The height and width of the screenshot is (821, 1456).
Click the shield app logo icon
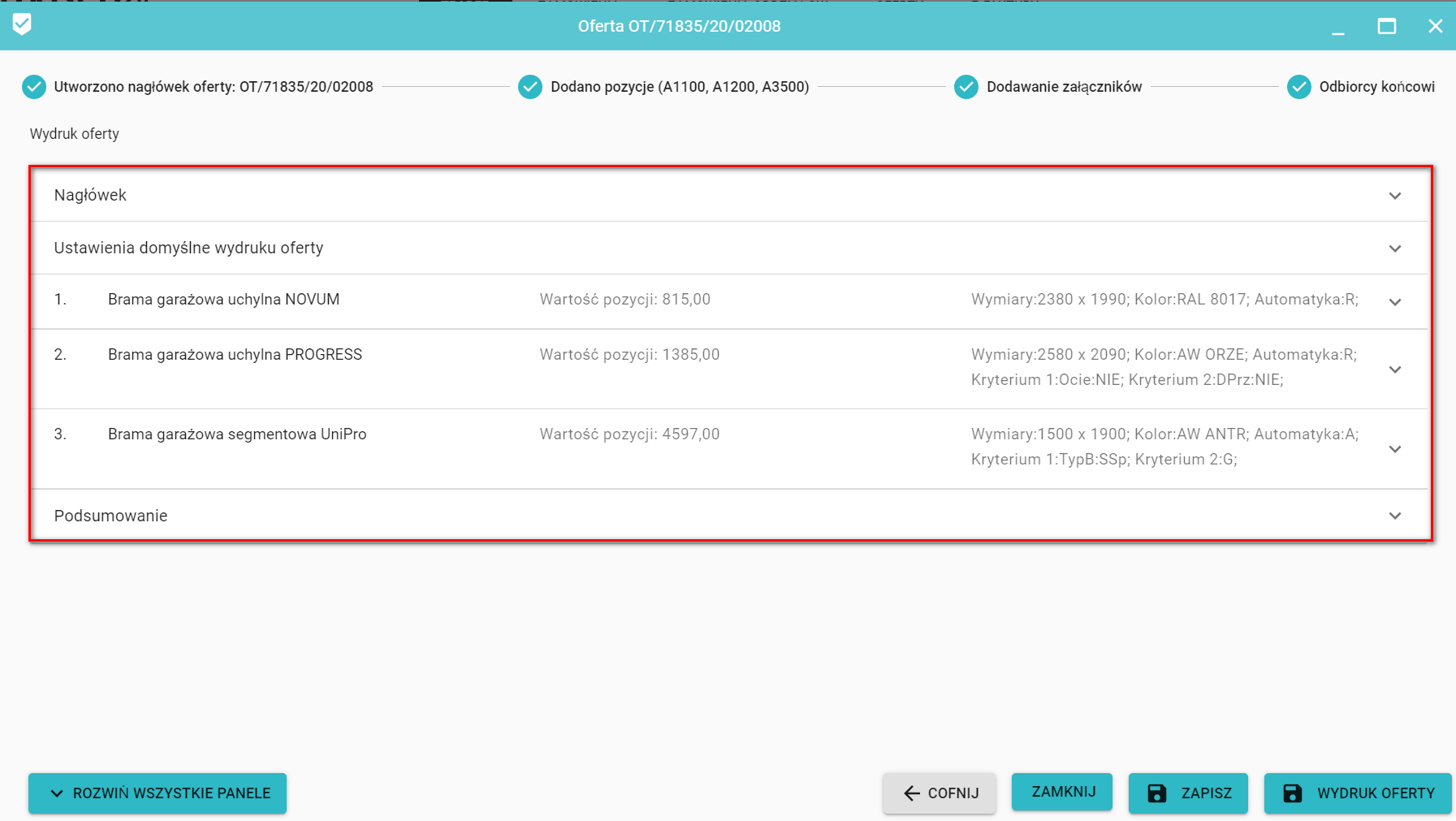(22, 24)
